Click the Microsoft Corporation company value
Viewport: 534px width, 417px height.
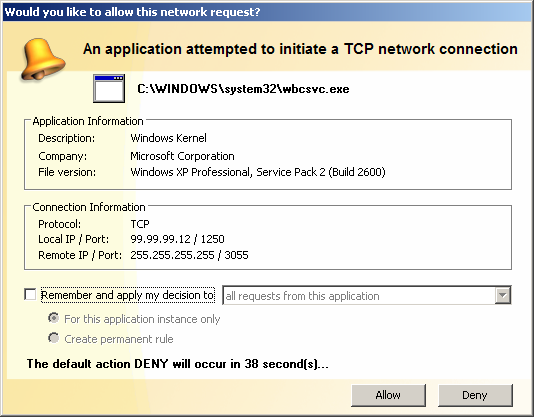point(182,156)
